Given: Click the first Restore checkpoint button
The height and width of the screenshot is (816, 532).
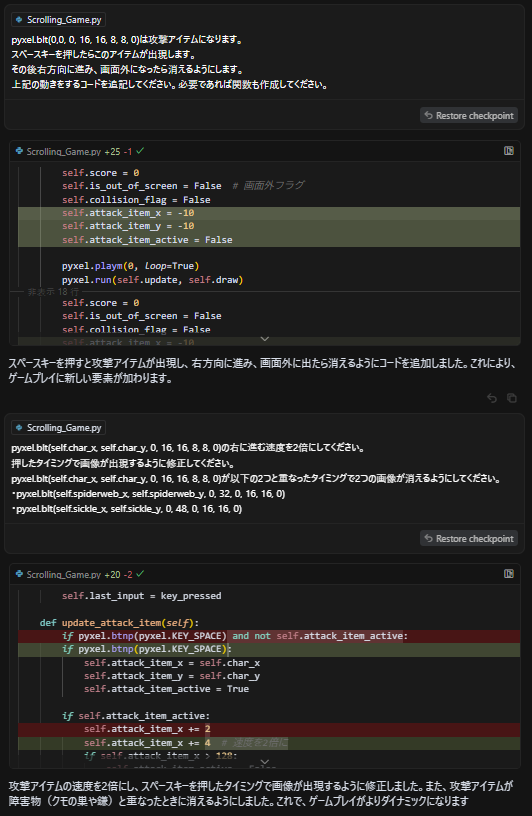Looking at the screenshot, I should click(469, 116).
